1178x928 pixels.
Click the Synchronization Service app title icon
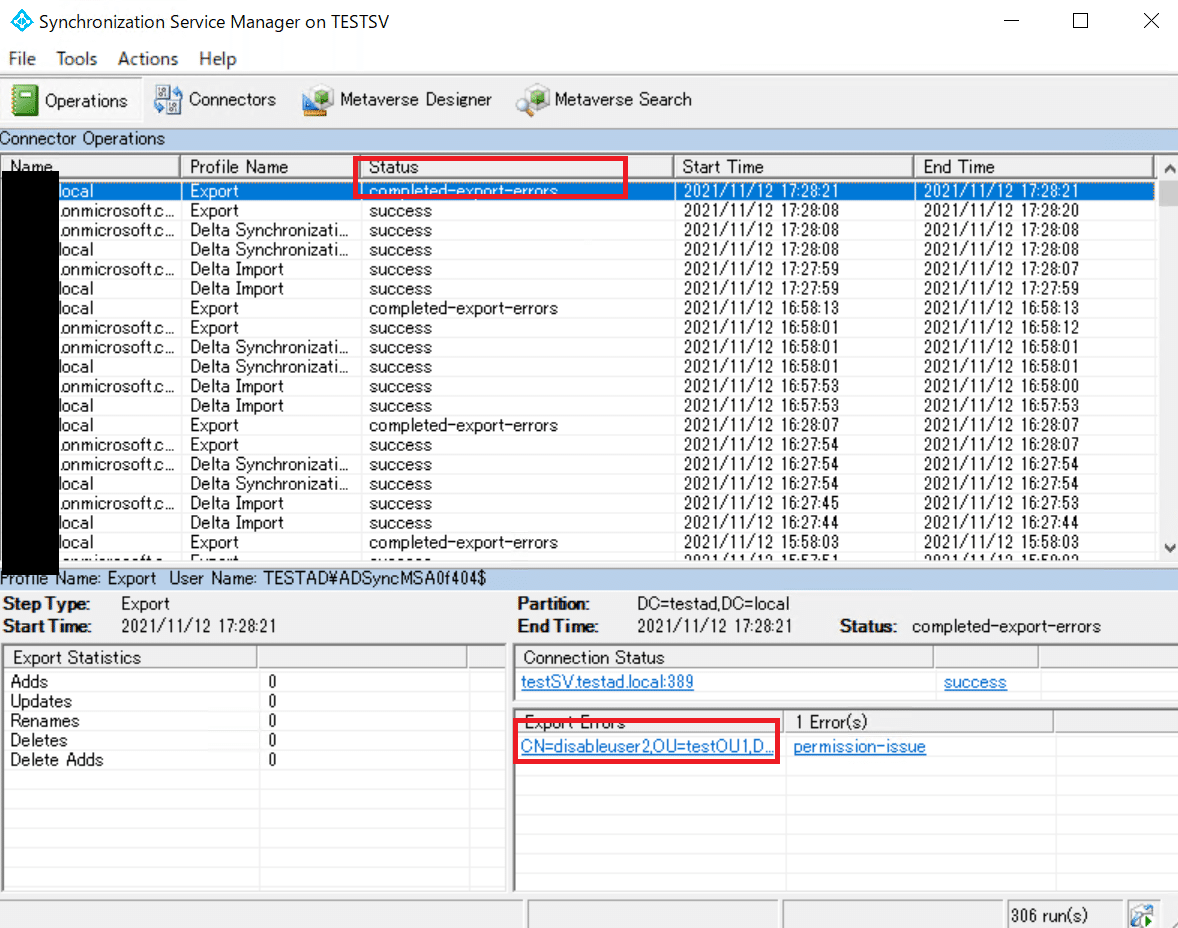pos(21,21)
